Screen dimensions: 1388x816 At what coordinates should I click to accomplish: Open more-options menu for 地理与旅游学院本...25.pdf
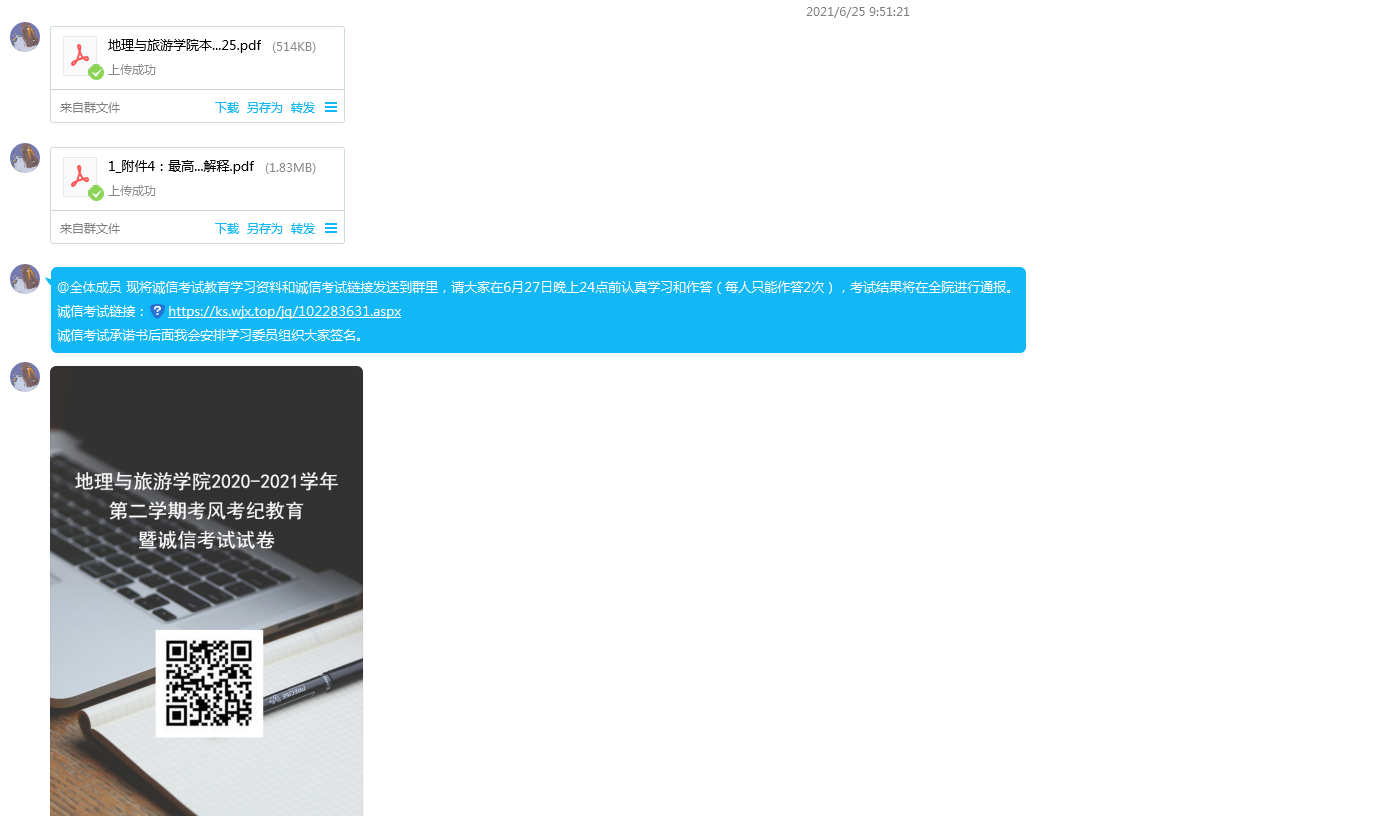coord(331,107)
